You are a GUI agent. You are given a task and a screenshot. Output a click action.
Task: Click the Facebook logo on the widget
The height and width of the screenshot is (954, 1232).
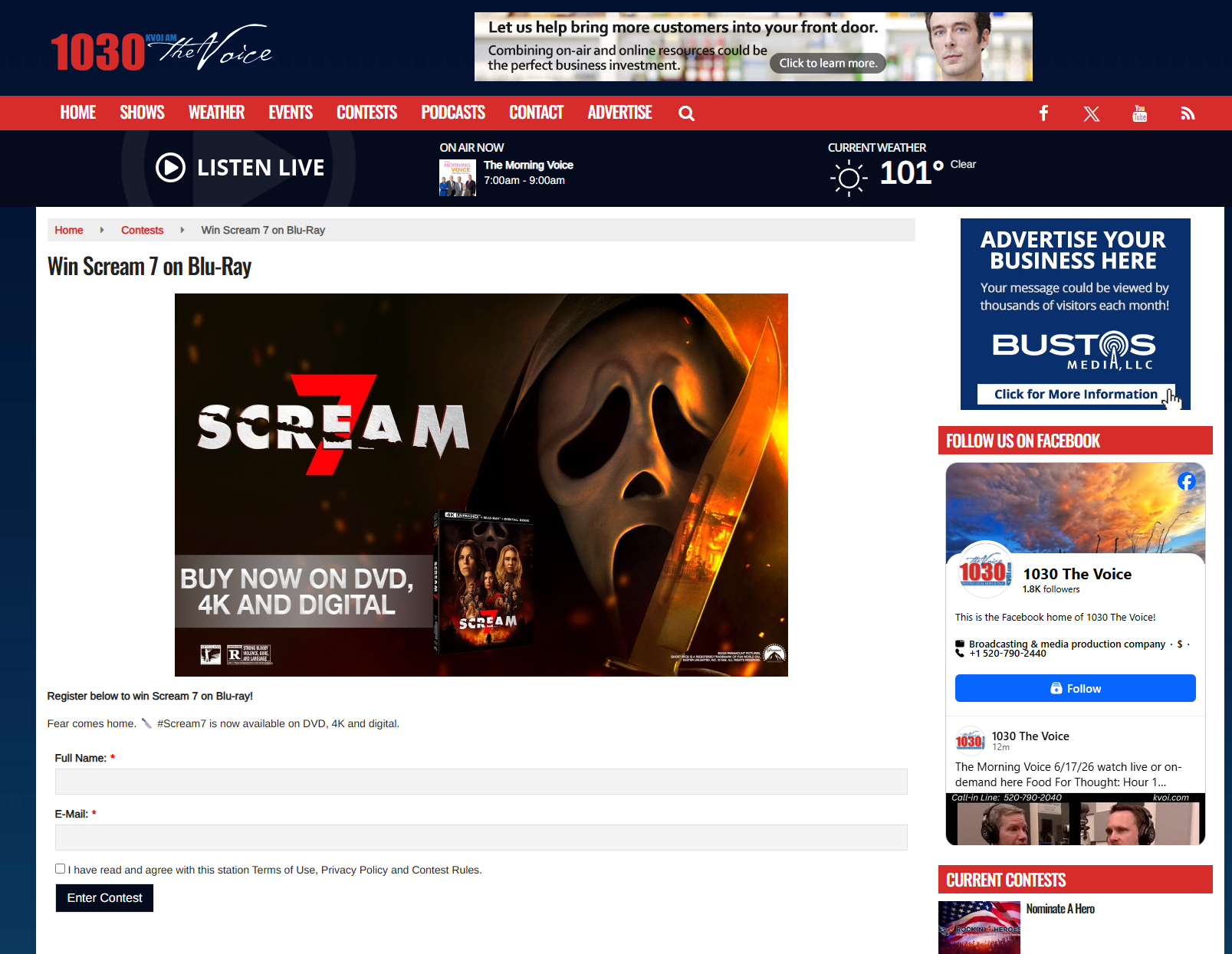coord(1186,481)
